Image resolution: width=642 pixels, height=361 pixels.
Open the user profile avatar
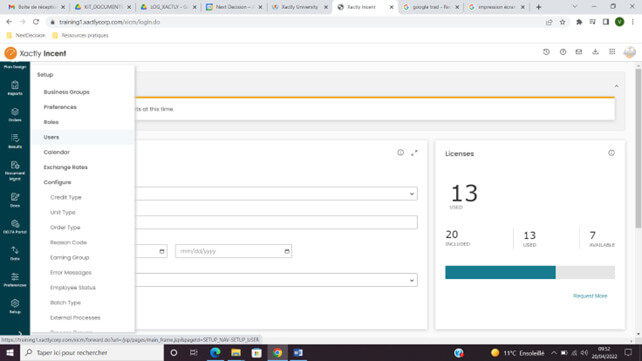[630, 52]
